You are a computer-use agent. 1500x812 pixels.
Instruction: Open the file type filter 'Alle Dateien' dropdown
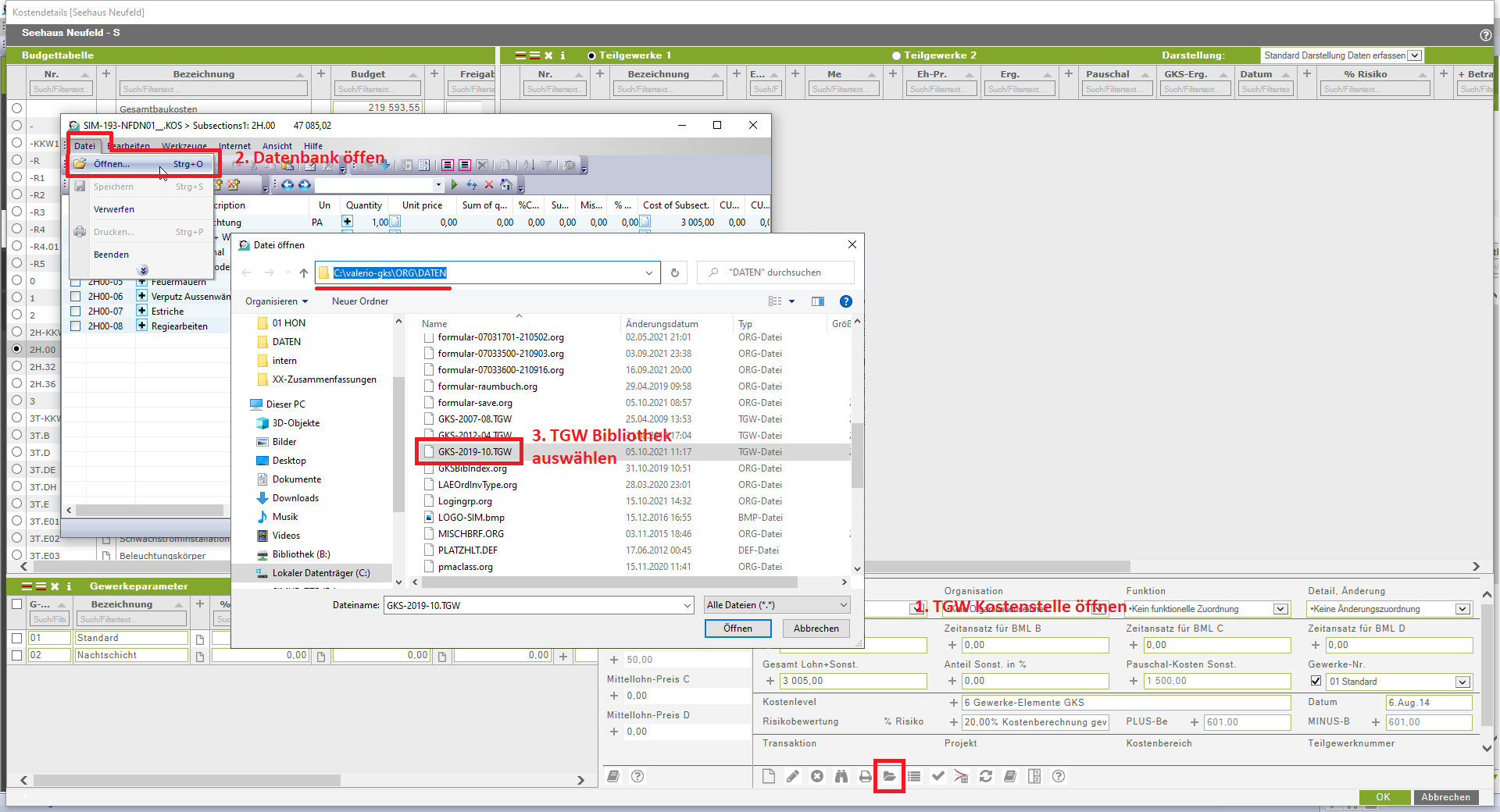pos(843,605)
